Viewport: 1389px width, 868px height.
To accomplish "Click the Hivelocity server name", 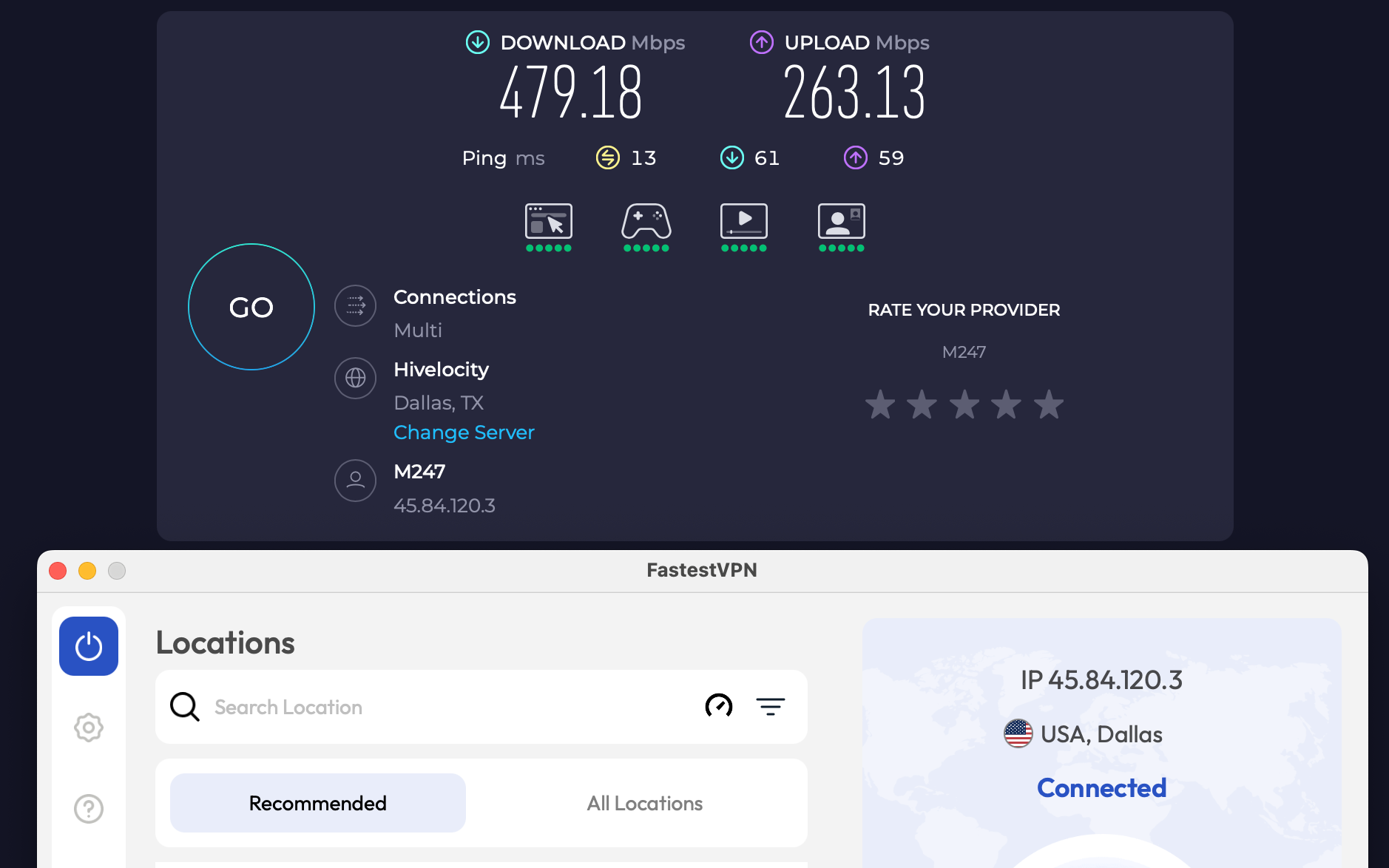I will point(442,370).
